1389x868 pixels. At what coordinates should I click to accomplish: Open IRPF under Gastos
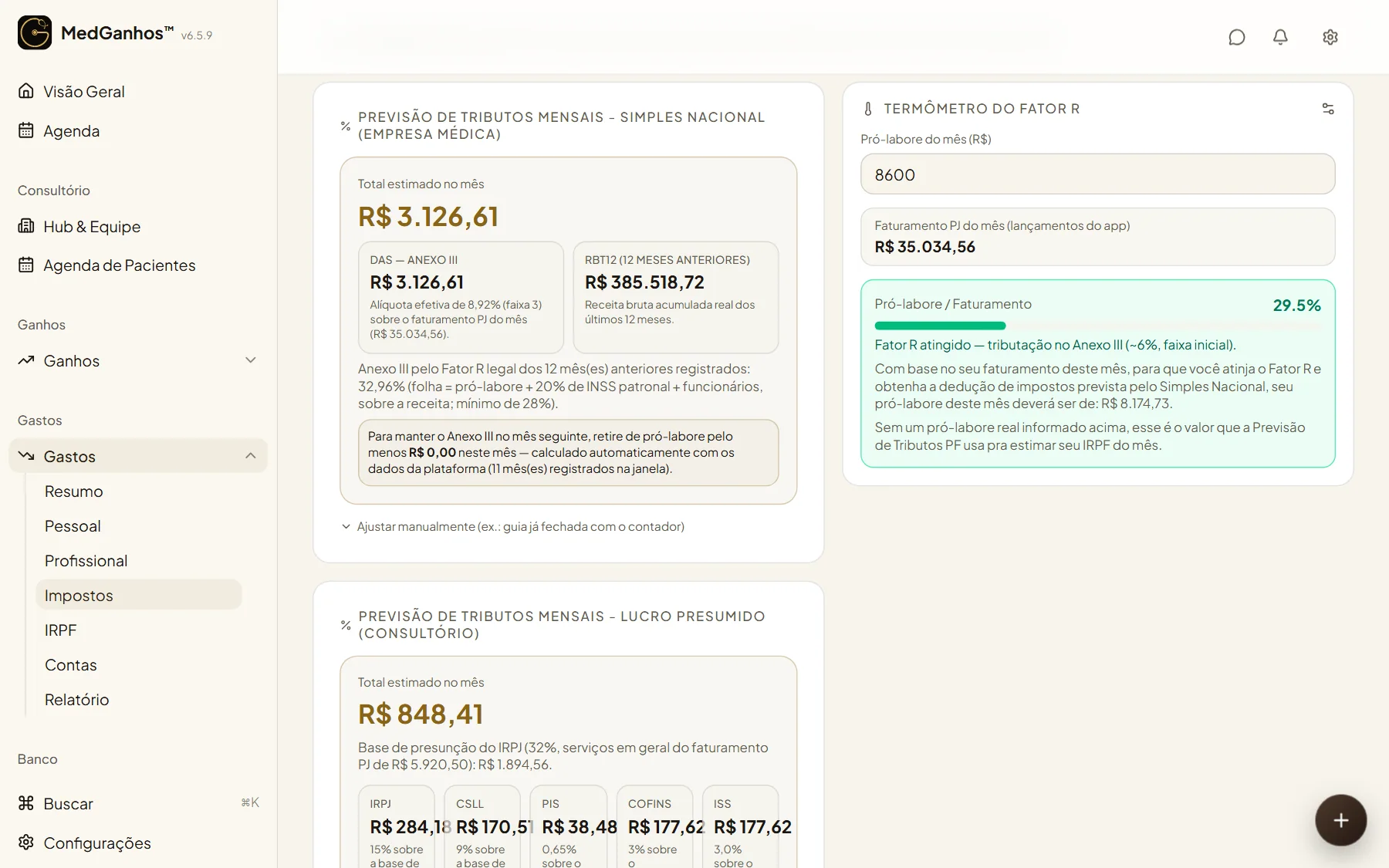(x=60, y=630)
